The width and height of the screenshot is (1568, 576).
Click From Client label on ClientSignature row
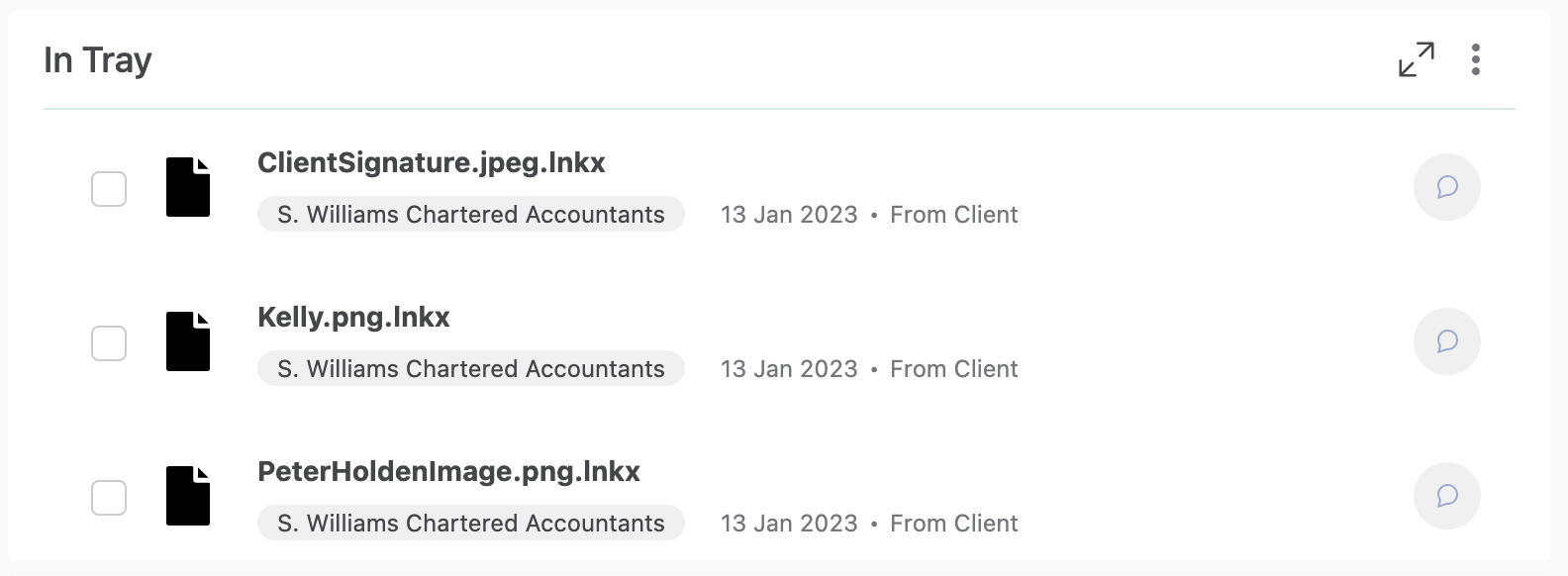pyautogui.click(x=953, y=215)
